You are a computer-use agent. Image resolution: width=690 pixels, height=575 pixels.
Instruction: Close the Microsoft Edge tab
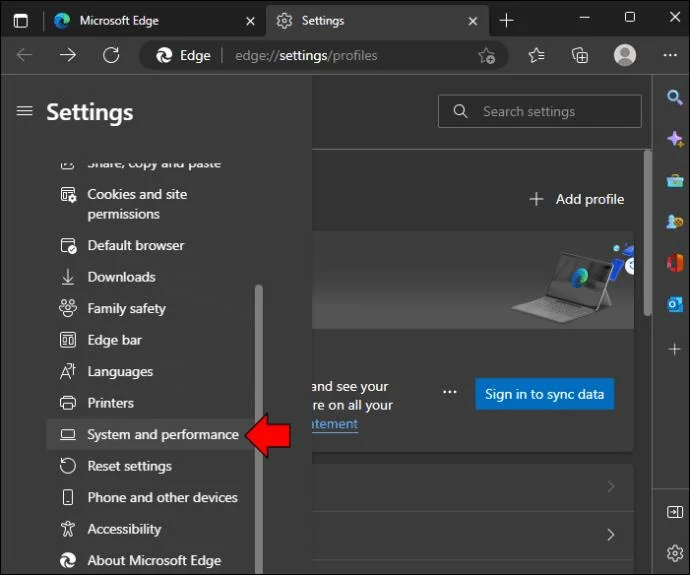point(250,21)
